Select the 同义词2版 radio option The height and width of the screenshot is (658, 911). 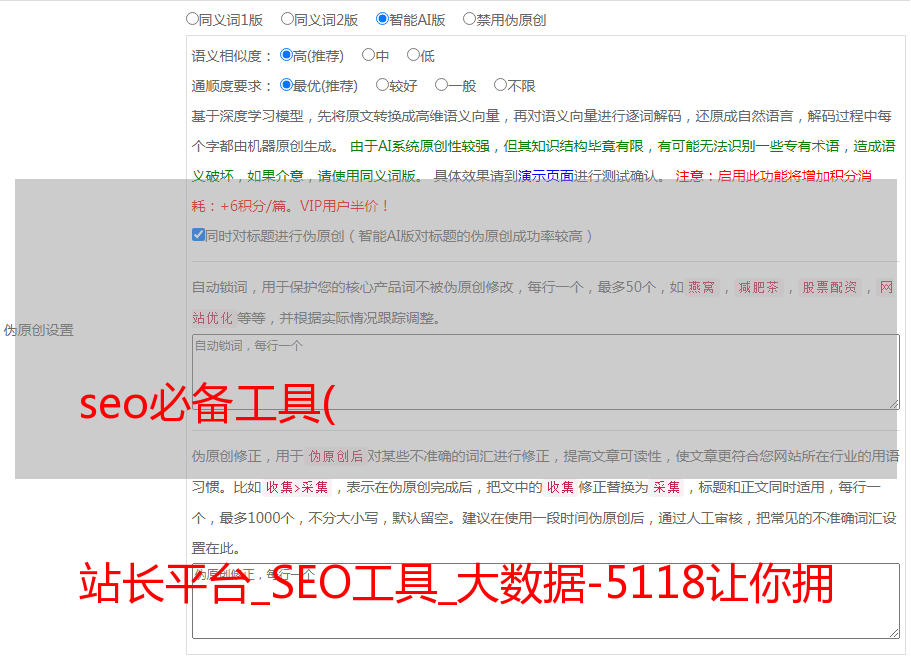click(x=287, y=19)
